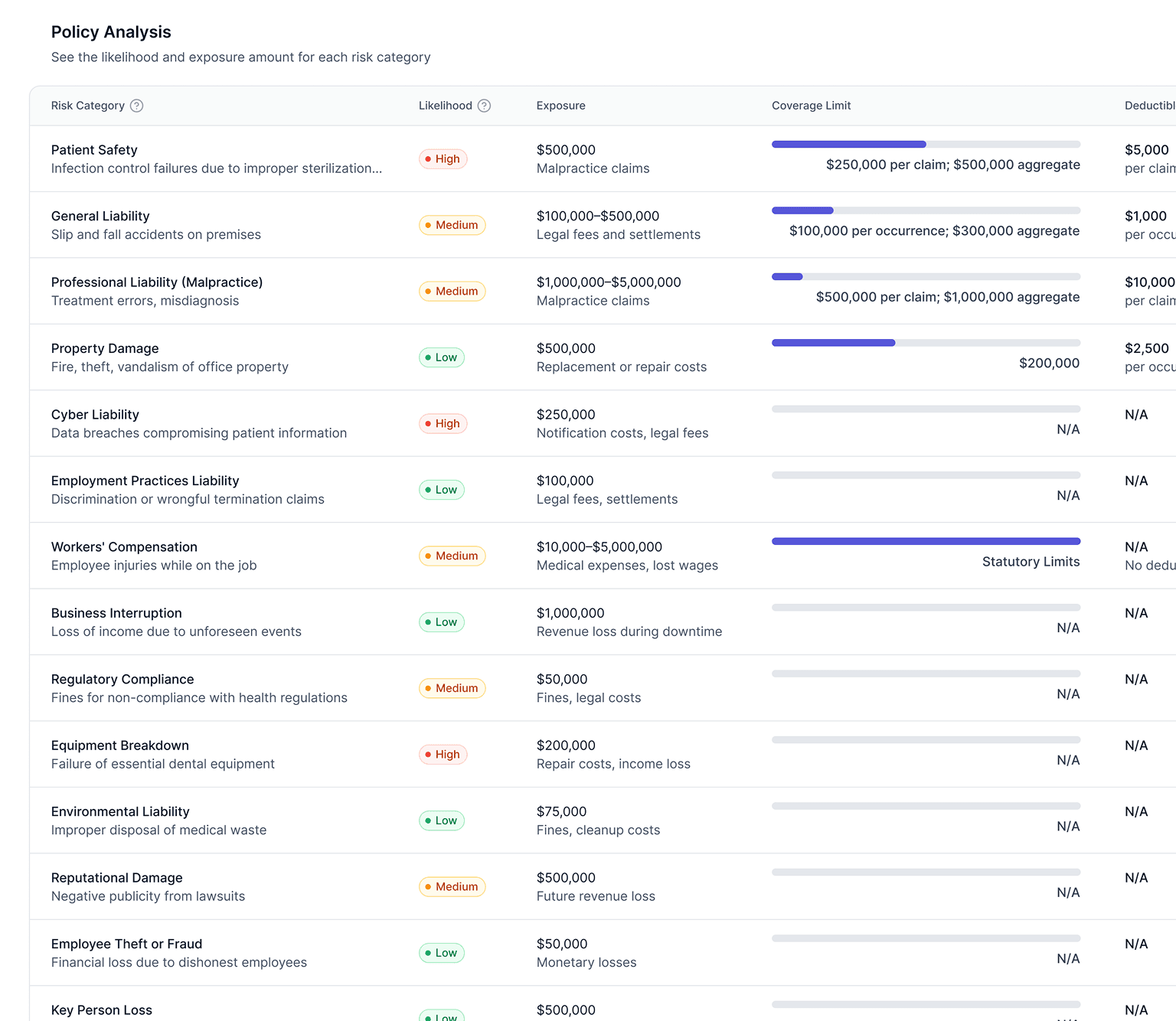Click the Medium badge for Regulatory Compliance

pos(452,688)
